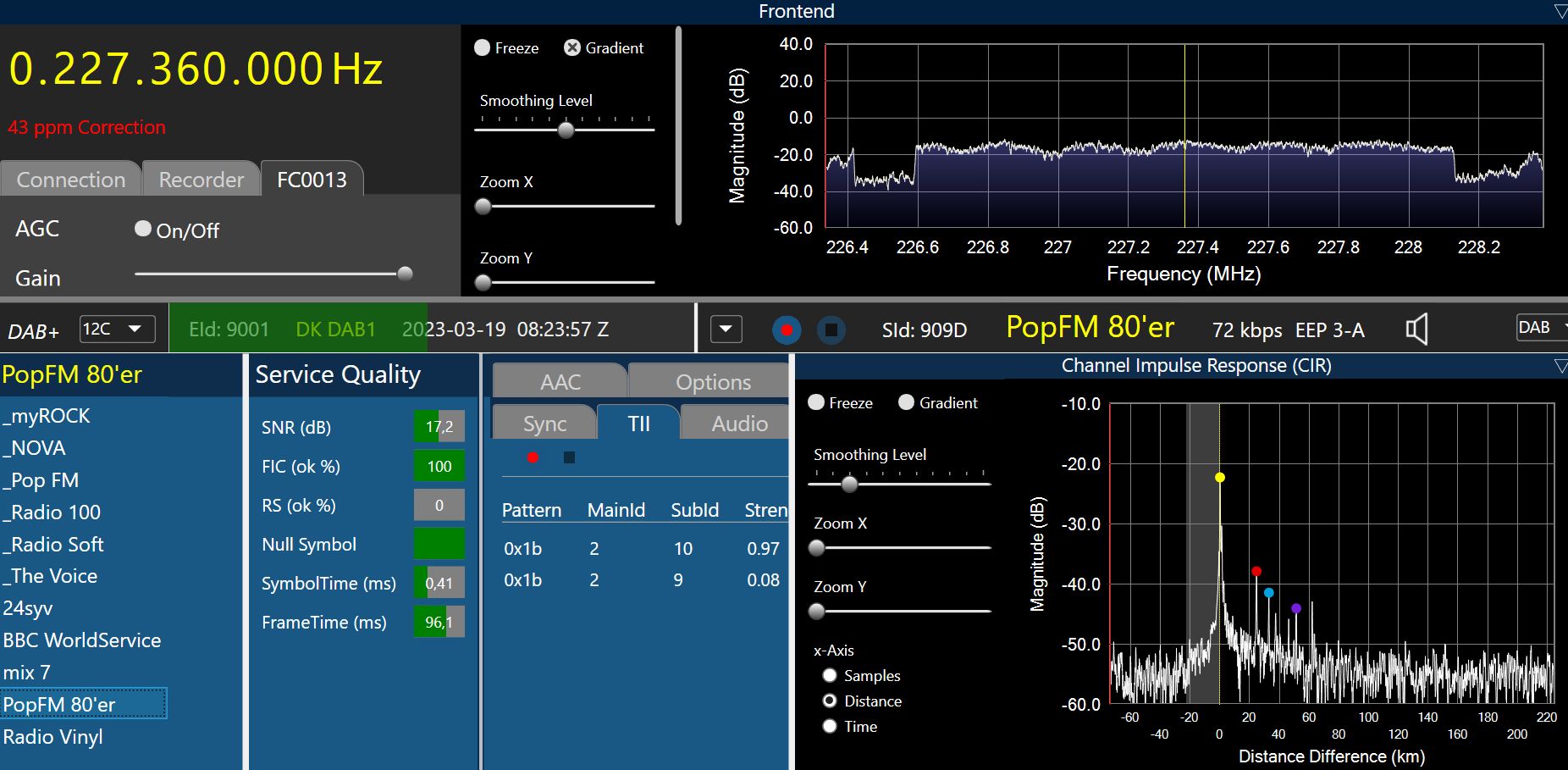Collapse the Channel Impulse Response panel

click(1560, 366)
